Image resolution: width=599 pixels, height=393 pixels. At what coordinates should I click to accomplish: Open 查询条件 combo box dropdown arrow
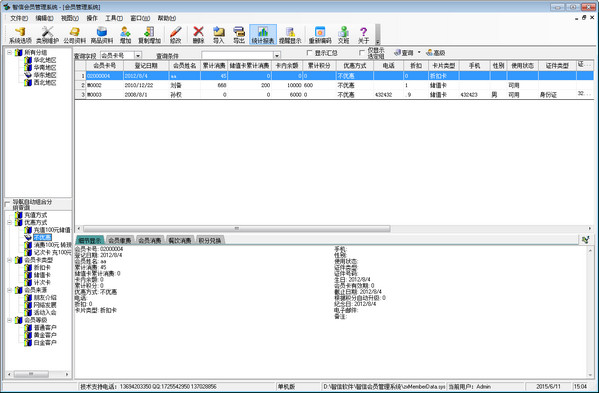coord(277,55)
